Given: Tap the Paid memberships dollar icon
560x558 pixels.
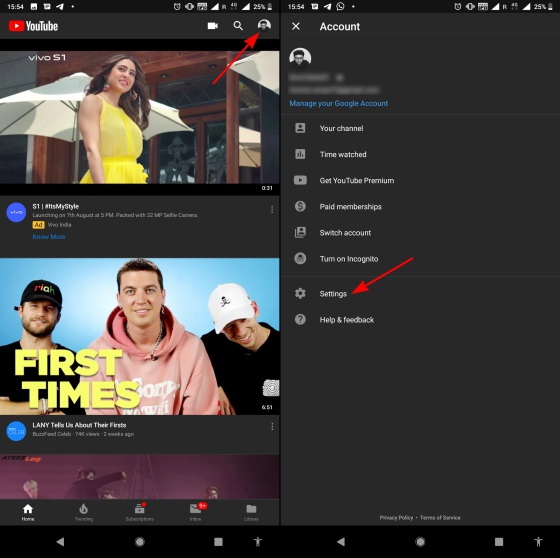Looking at the screenshot, I should click(x=300, y=206).
